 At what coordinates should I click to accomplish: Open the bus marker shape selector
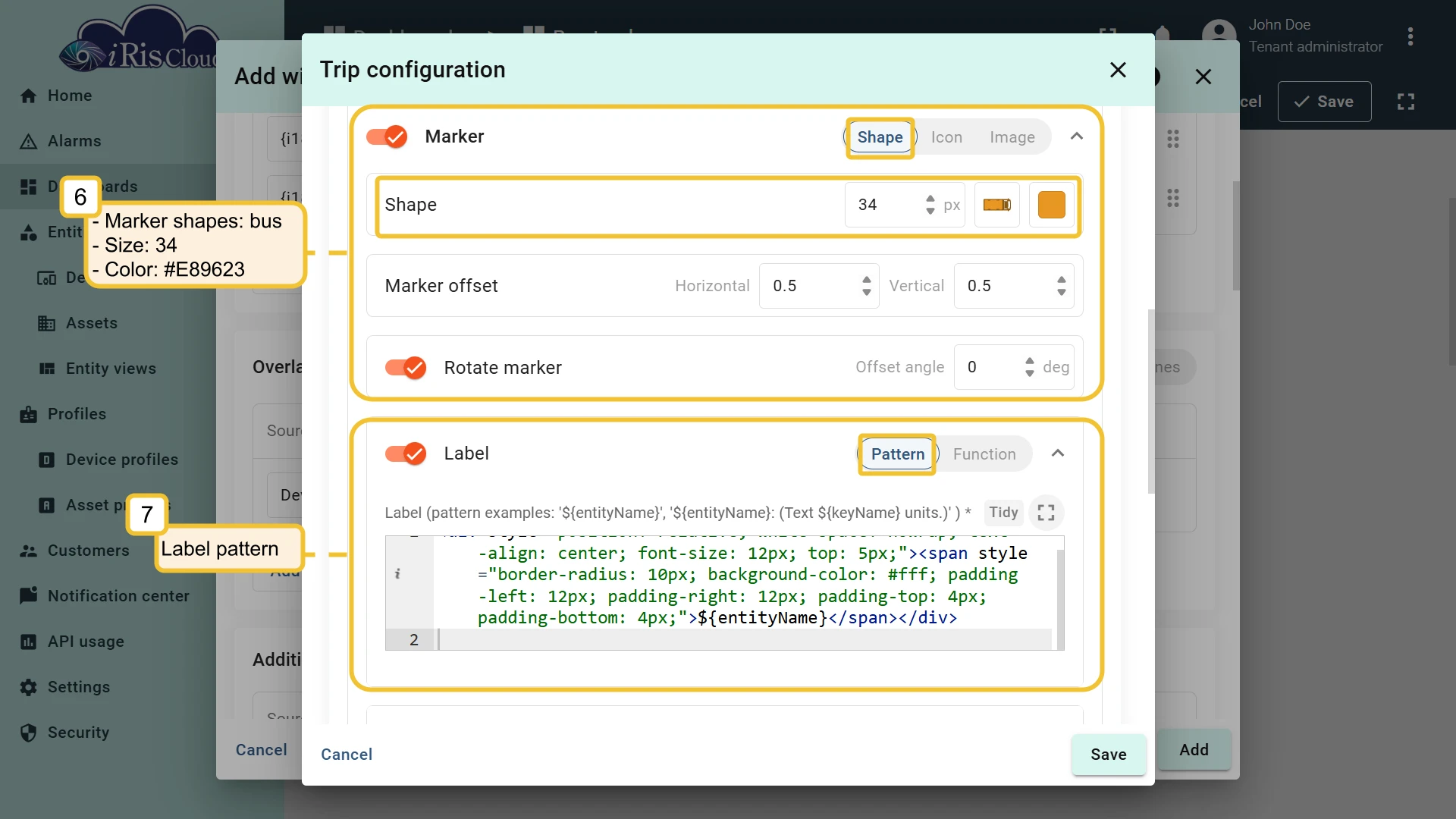pyautogui.click(x=996, y=205)
